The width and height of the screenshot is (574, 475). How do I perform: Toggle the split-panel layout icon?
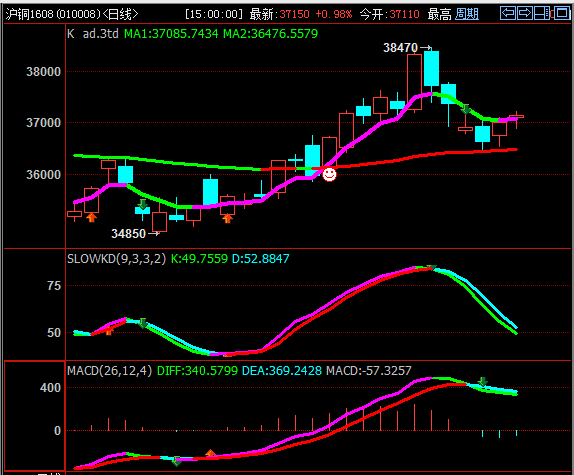point(542,13)
